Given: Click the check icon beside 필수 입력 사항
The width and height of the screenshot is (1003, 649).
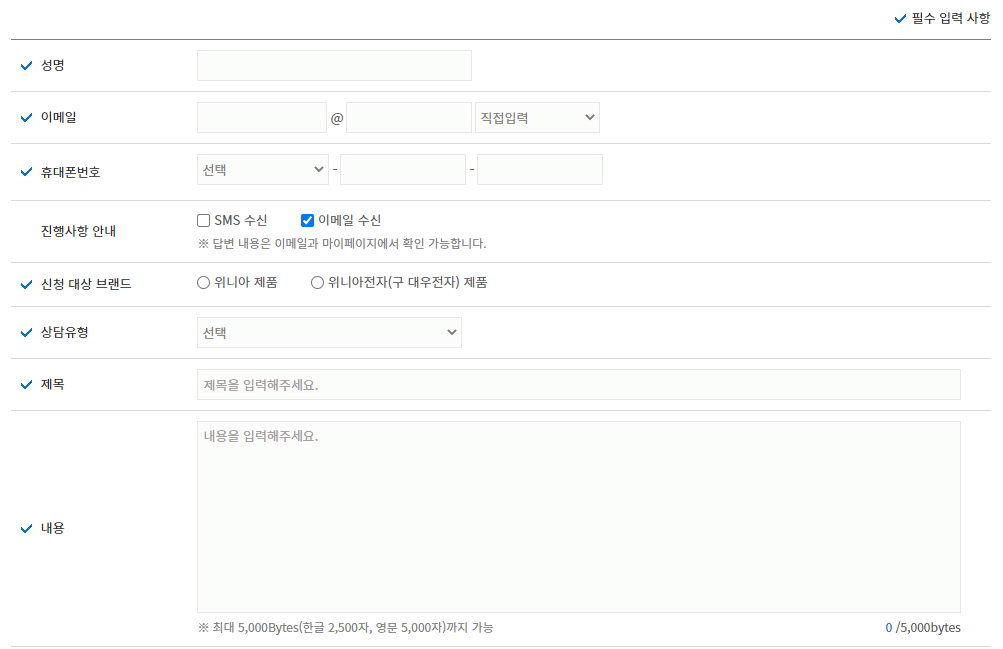Looking at the screenshot, I should (x=899, y=17).
